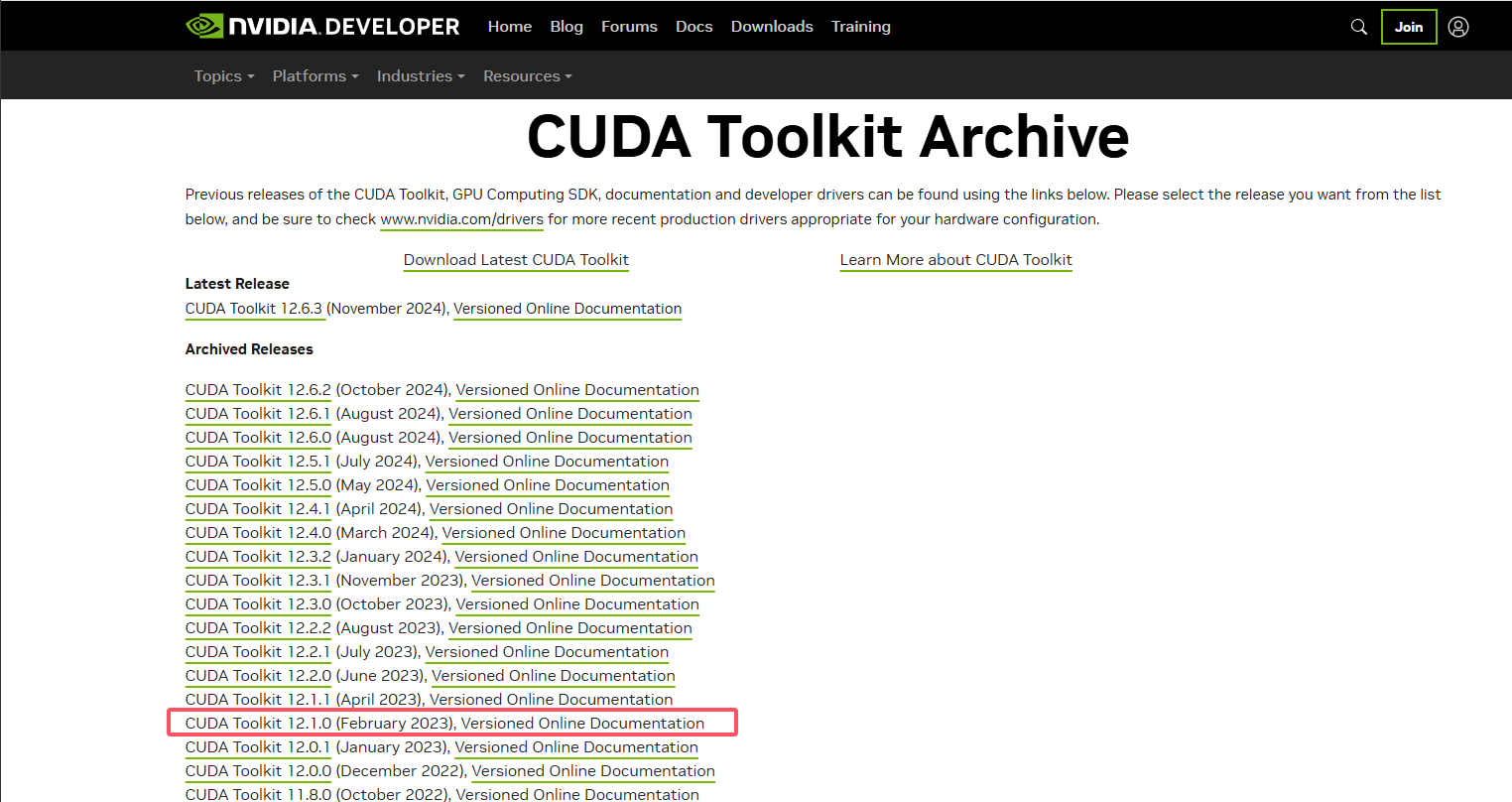Screen dimensions: 1512x802
Task: Open Versioned Online Documentation for 12.3.2
Action: pyautogui.click(x=576, y=557)
